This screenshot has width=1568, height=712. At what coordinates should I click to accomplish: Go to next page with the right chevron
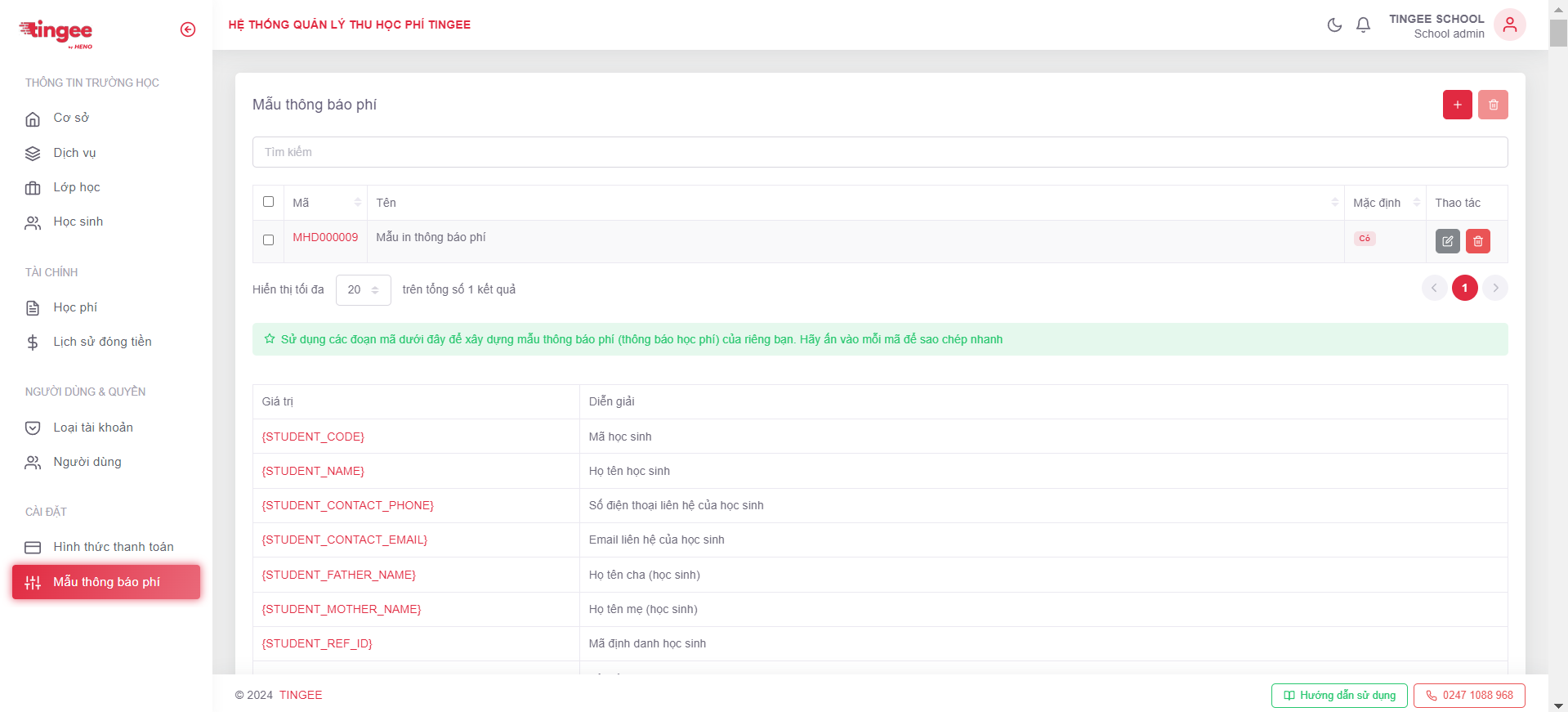(1495, 288)
